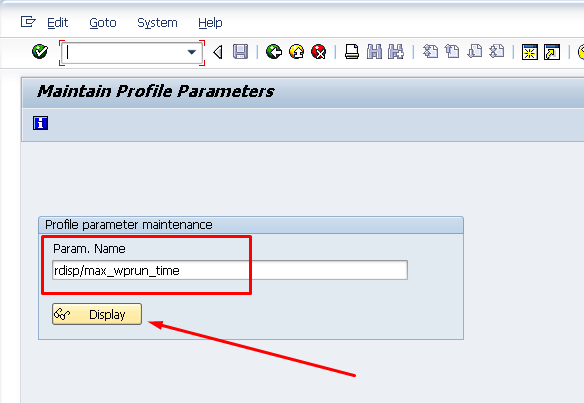Click the Print icon
This screenshot has height=403, width=584.
(x=352, y=52)
